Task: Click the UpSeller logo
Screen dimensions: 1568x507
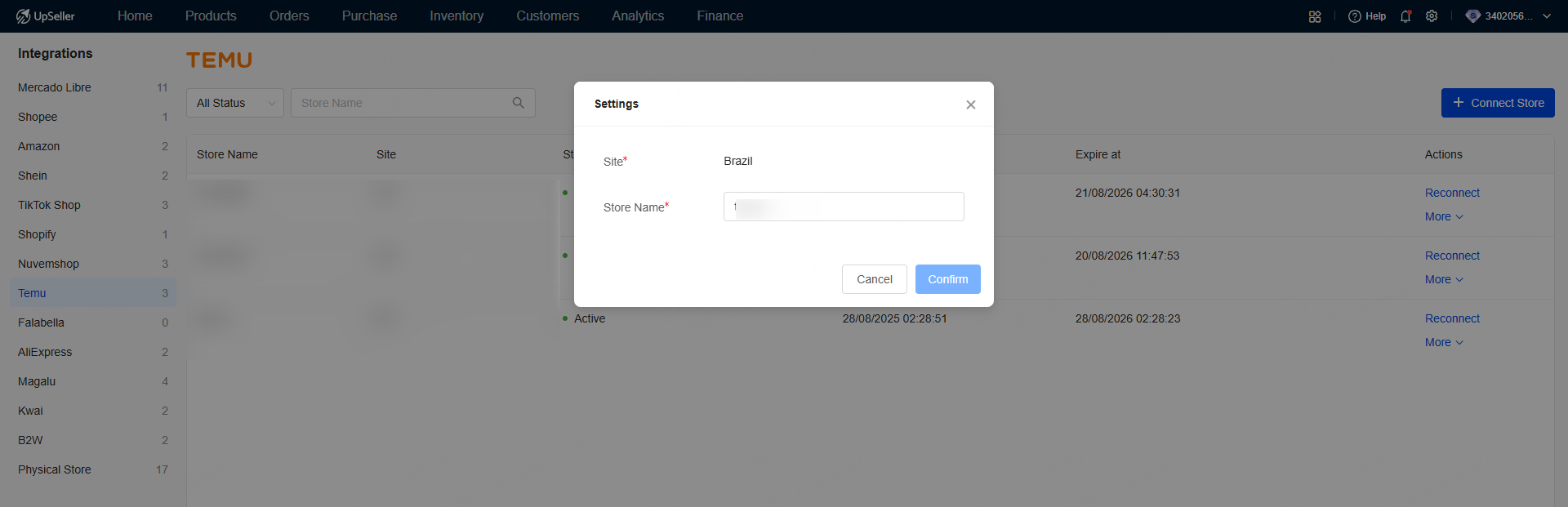Action: 46,16
